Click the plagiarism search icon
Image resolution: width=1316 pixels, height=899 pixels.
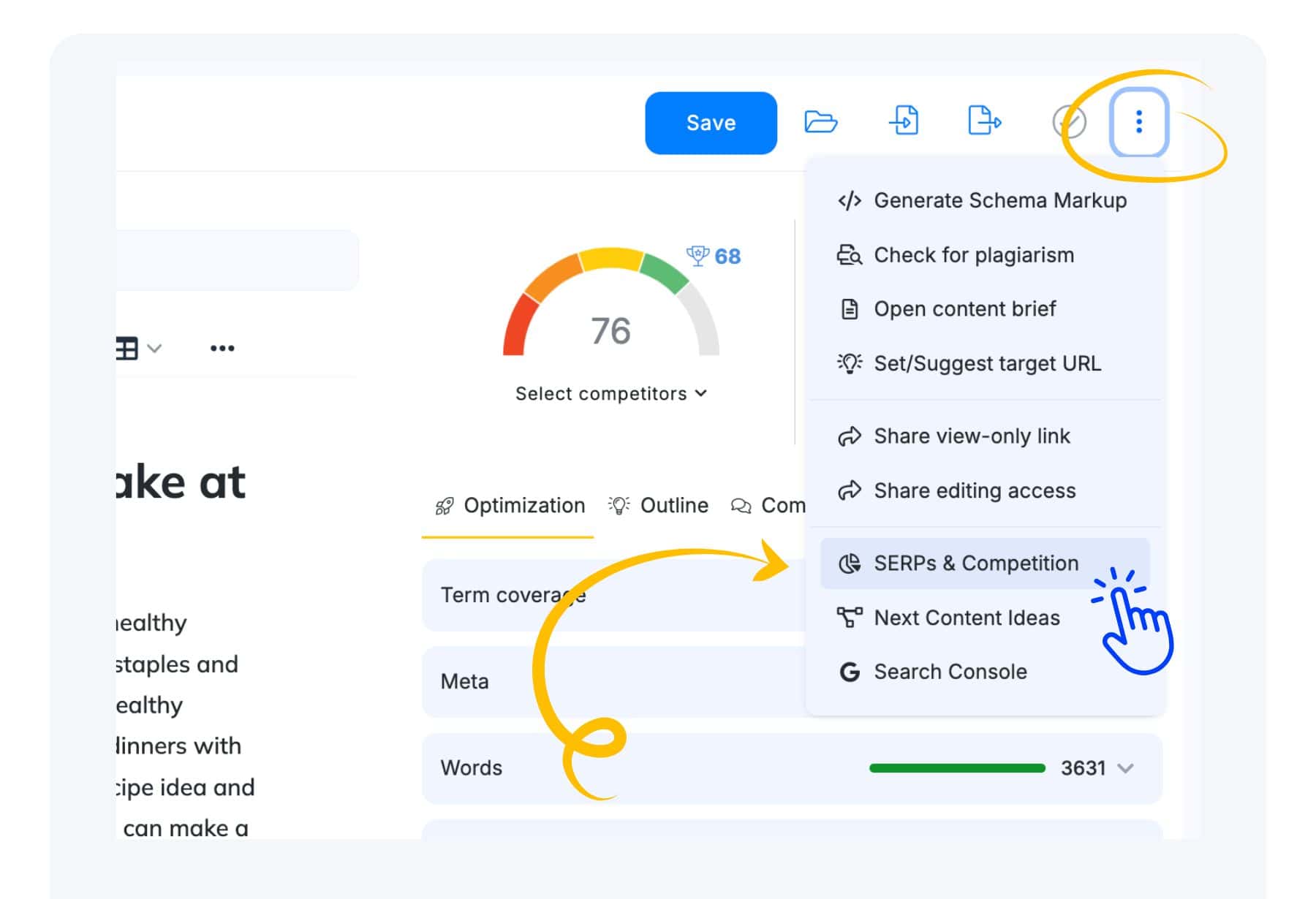[849, 255]
